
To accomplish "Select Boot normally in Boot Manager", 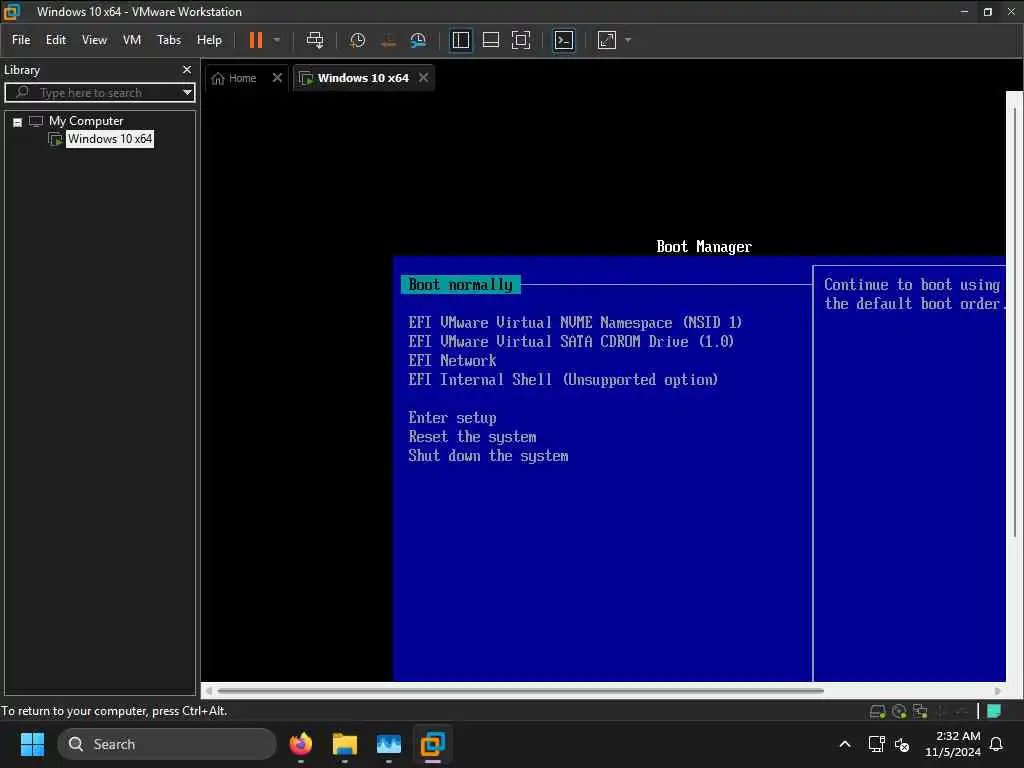I will point(460,285).
